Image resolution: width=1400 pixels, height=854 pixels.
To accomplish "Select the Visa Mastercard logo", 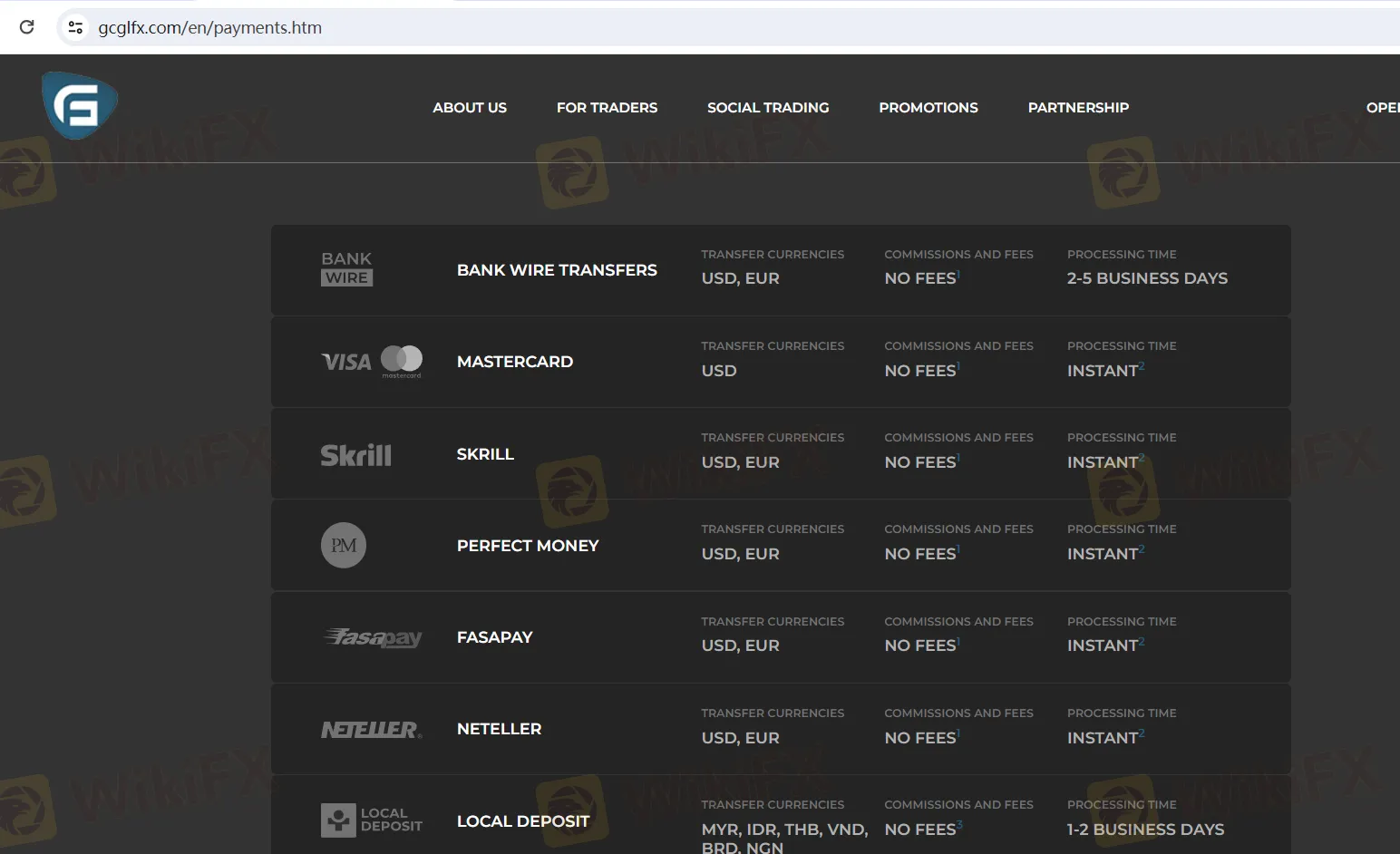I will [x=372, y=362].
